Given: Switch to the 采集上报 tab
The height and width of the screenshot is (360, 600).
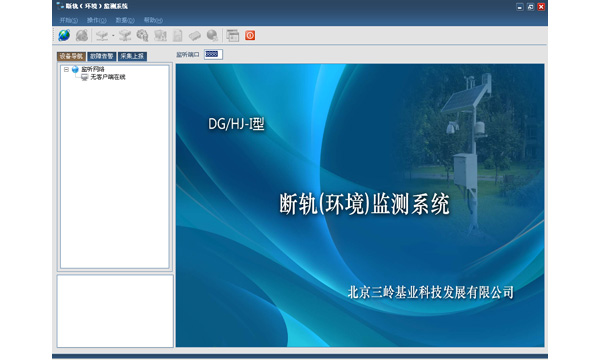Looking at the screenshot, I should pos(132,56).
